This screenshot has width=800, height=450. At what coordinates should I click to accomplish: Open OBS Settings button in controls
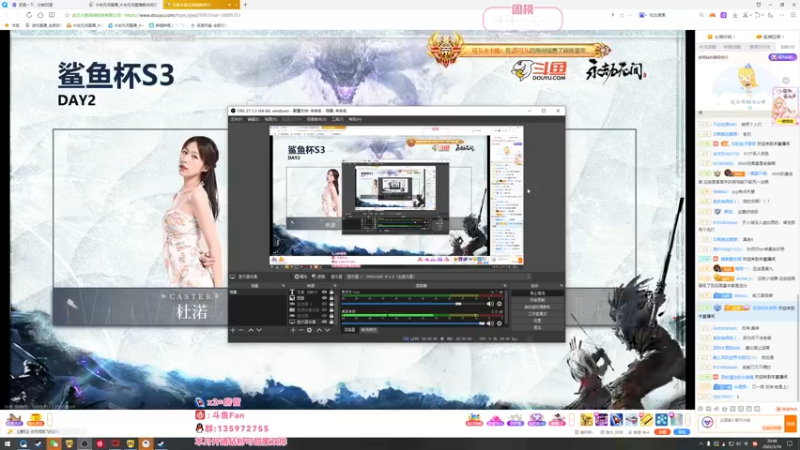(x=537, y=320)
